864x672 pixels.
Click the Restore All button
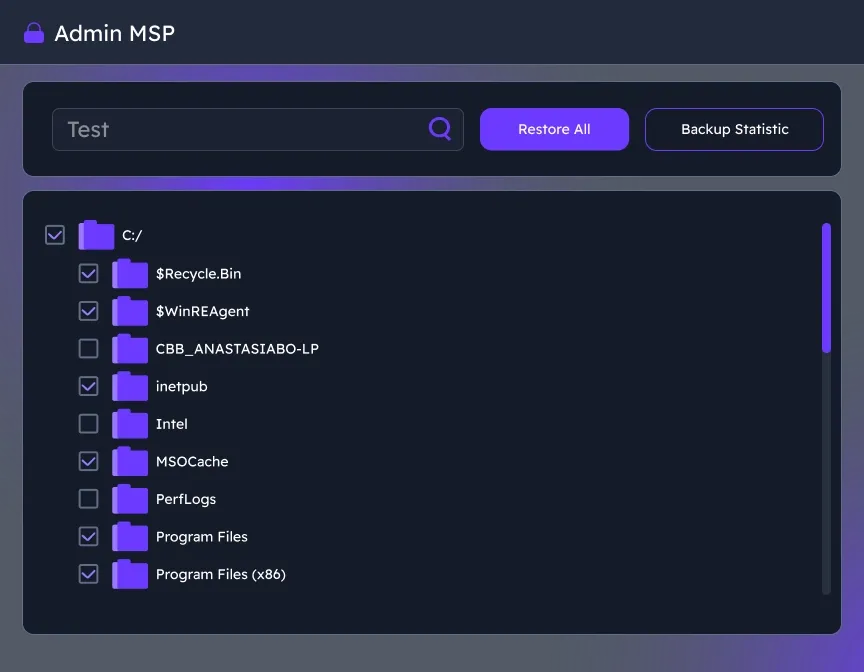click(554, 129)
